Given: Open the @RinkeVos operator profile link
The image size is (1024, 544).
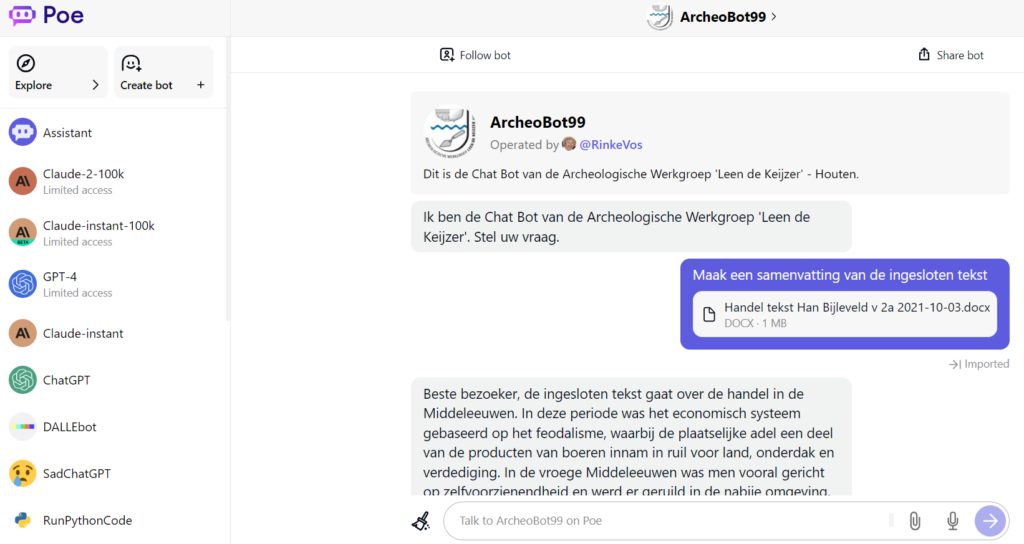Looking at the screenshot, I should point(610,145).
